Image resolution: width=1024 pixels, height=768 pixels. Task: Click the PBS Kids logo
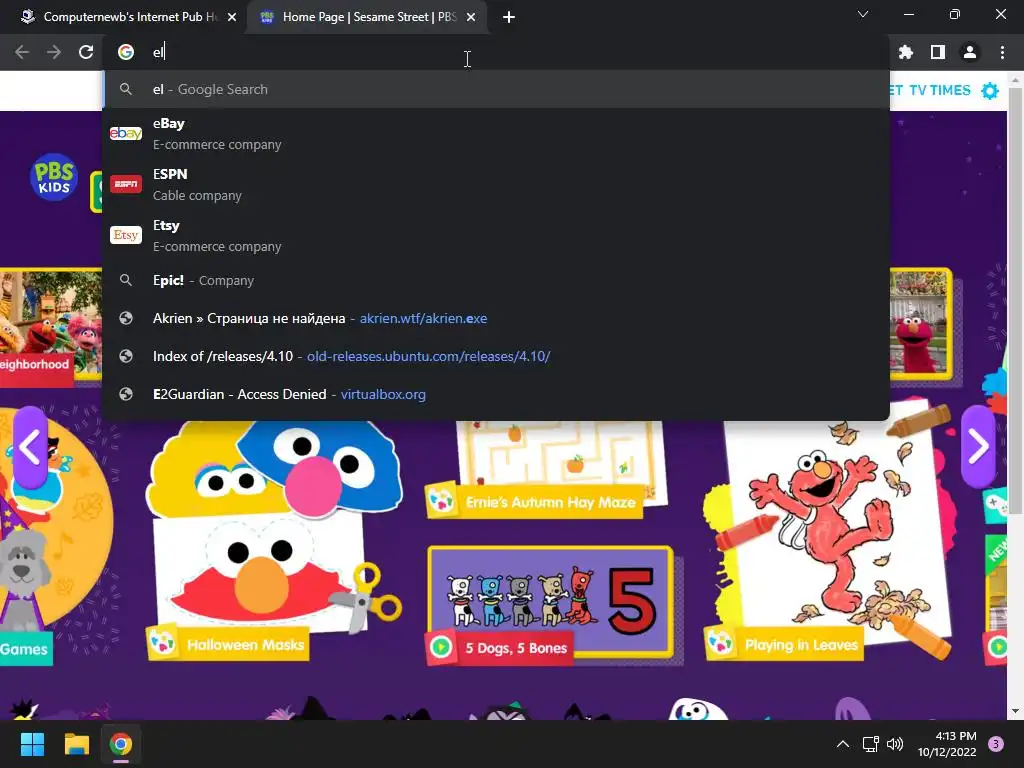pos(54,177)
